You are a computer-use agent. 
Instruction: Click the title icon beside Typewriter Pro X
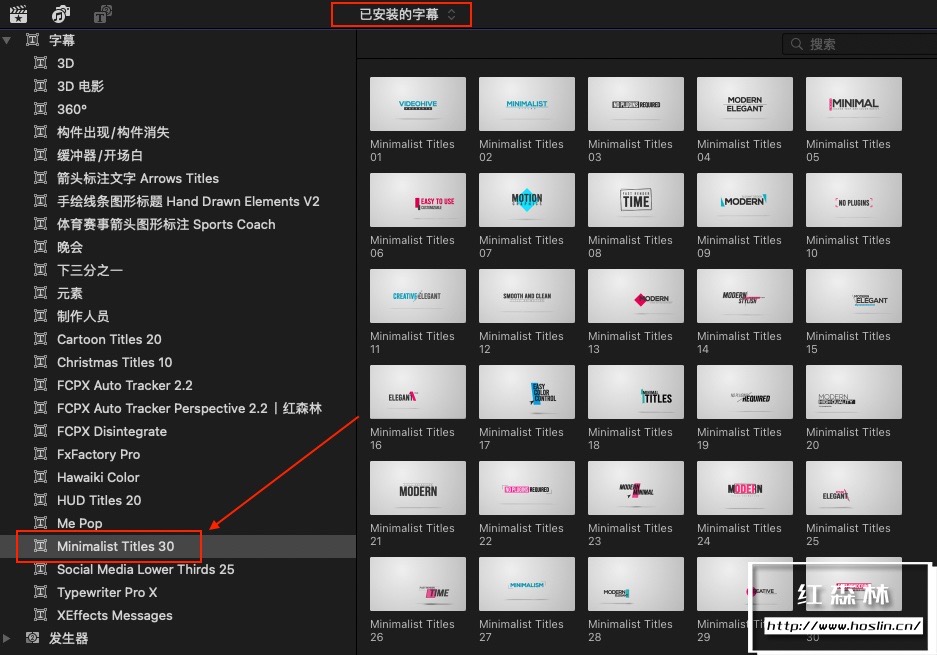40,592
